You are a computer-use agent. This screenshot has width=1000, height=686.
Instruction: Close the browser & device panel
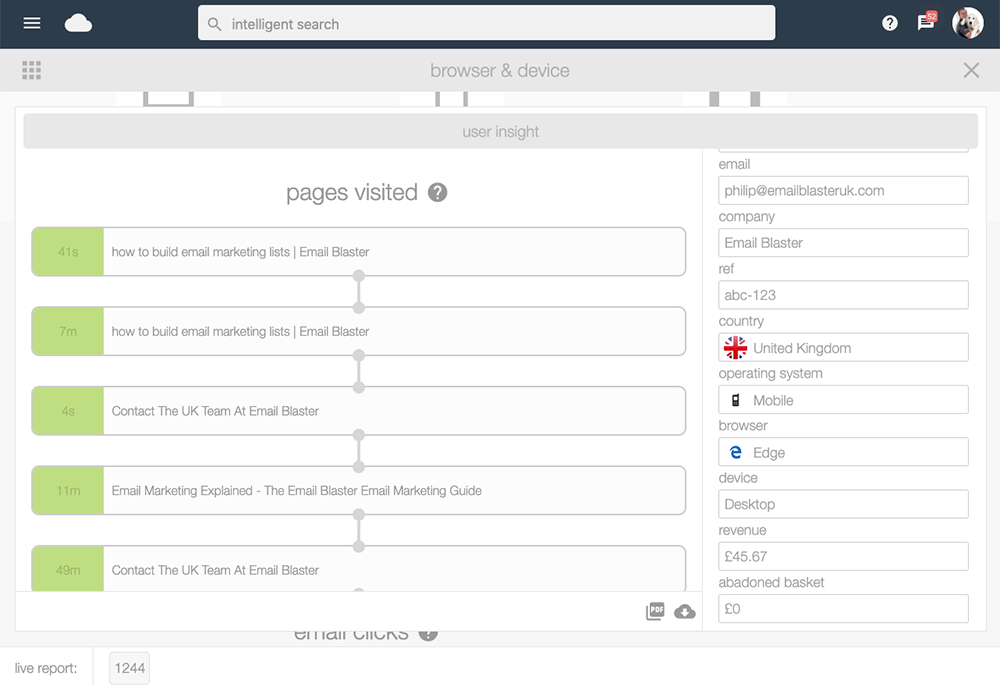point(971,70)
